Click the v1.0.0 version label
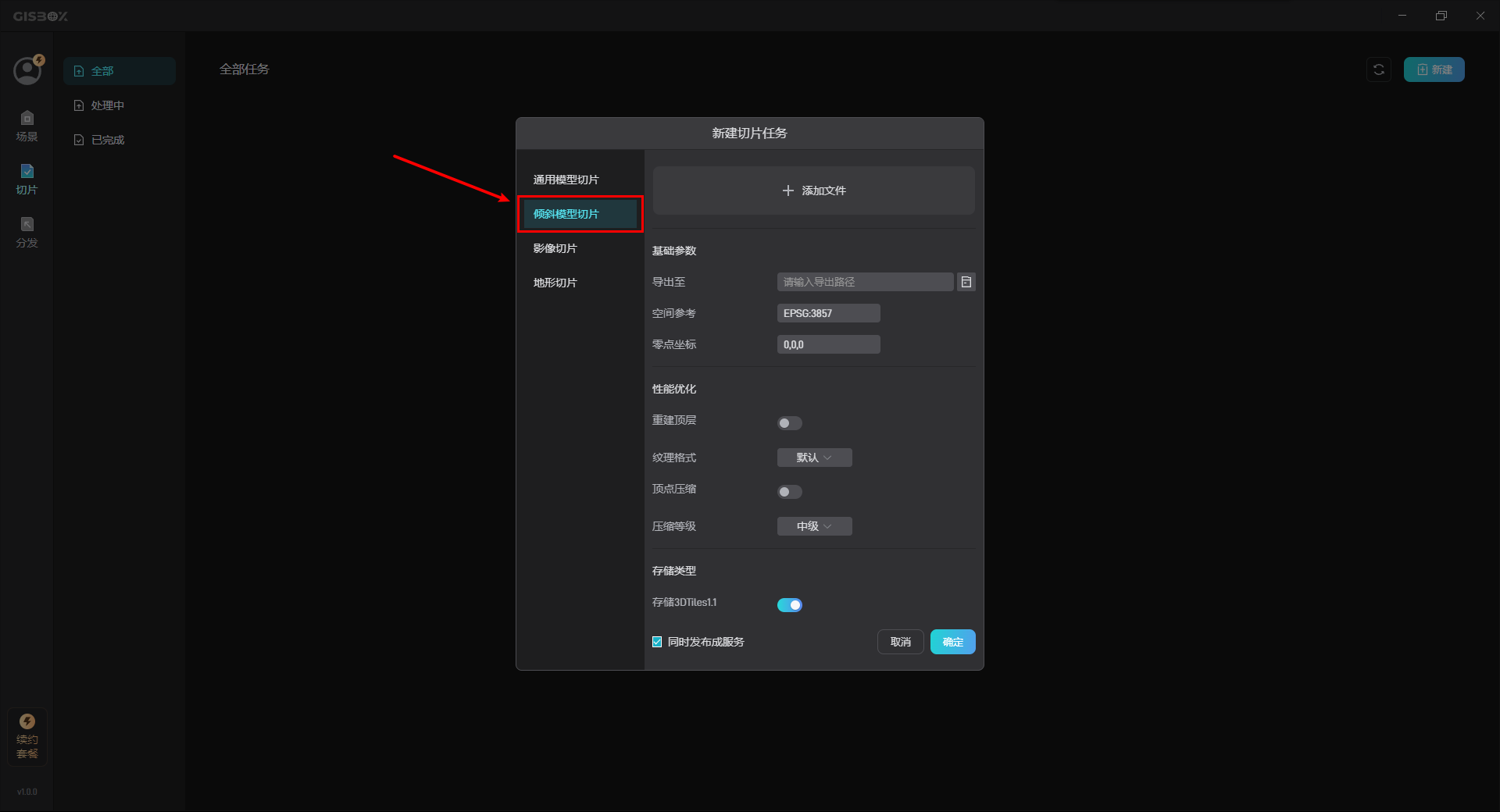The image size is (1500, 812). [x=27, y=792]
